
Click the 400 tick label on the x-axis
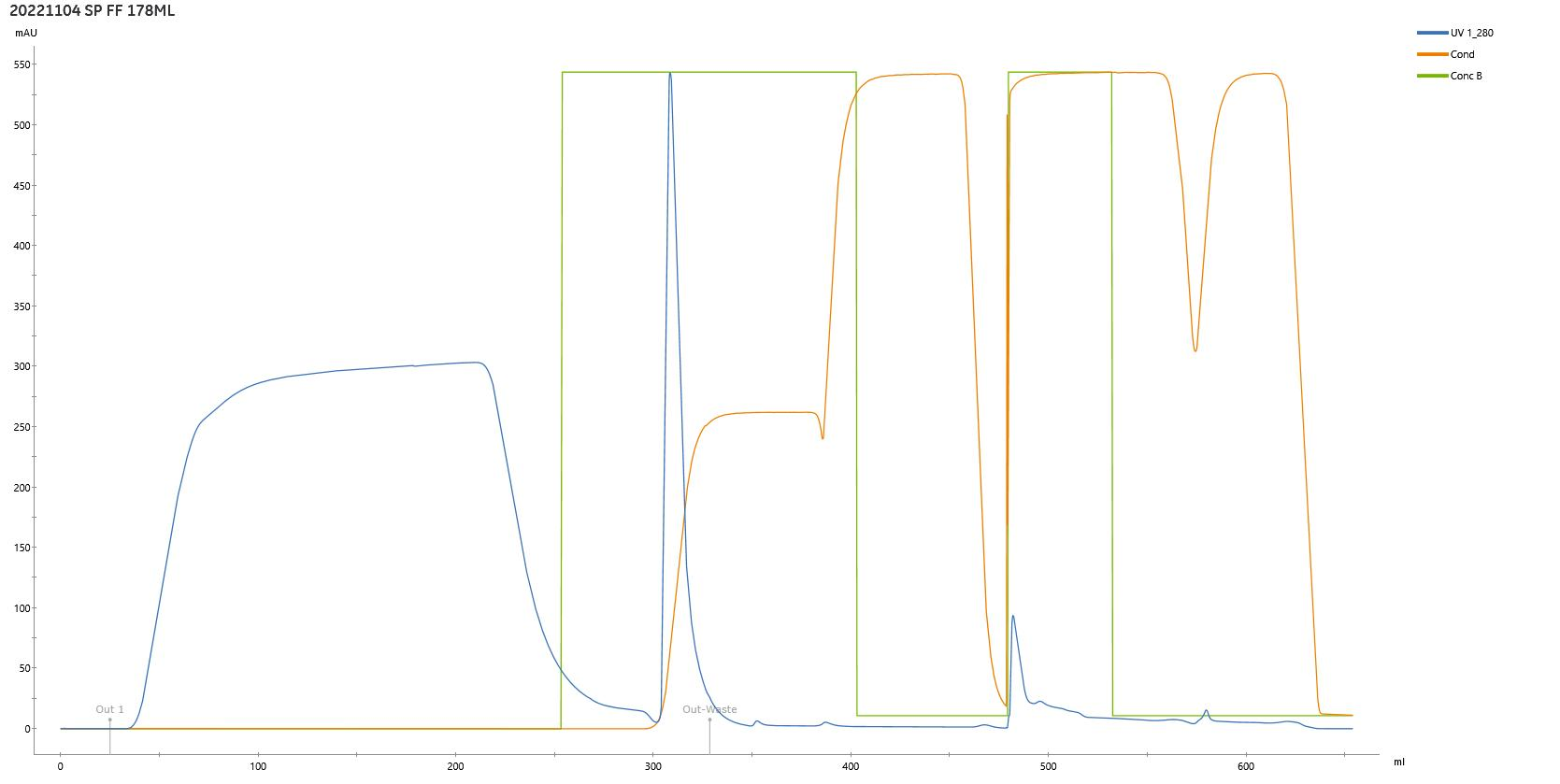(x=851, y=768)
